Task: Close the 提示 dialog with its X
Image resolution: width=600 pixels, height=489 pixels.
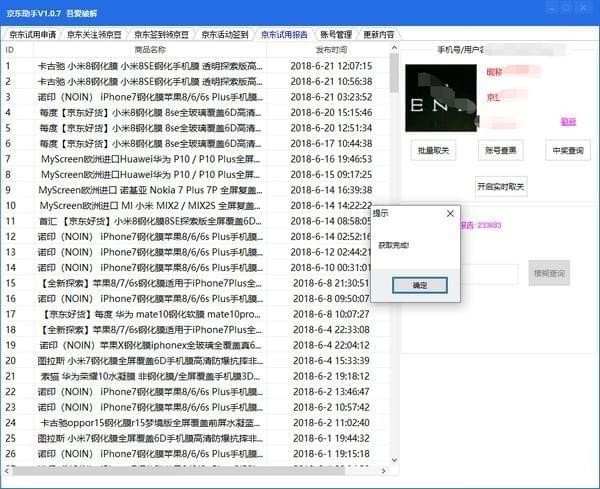Action: (x=449, y=213)
